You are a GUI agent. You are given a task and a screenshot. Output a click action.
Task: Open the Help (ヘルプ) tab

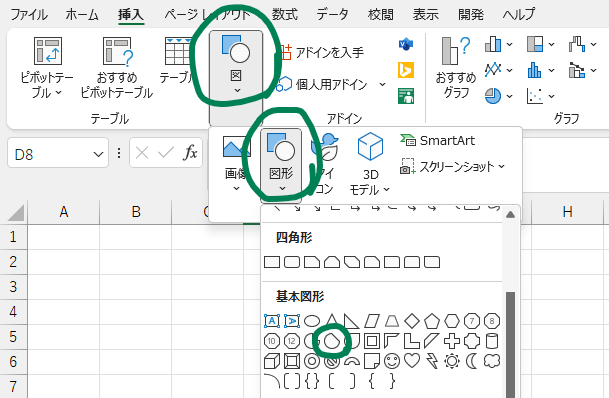[519, 15]
